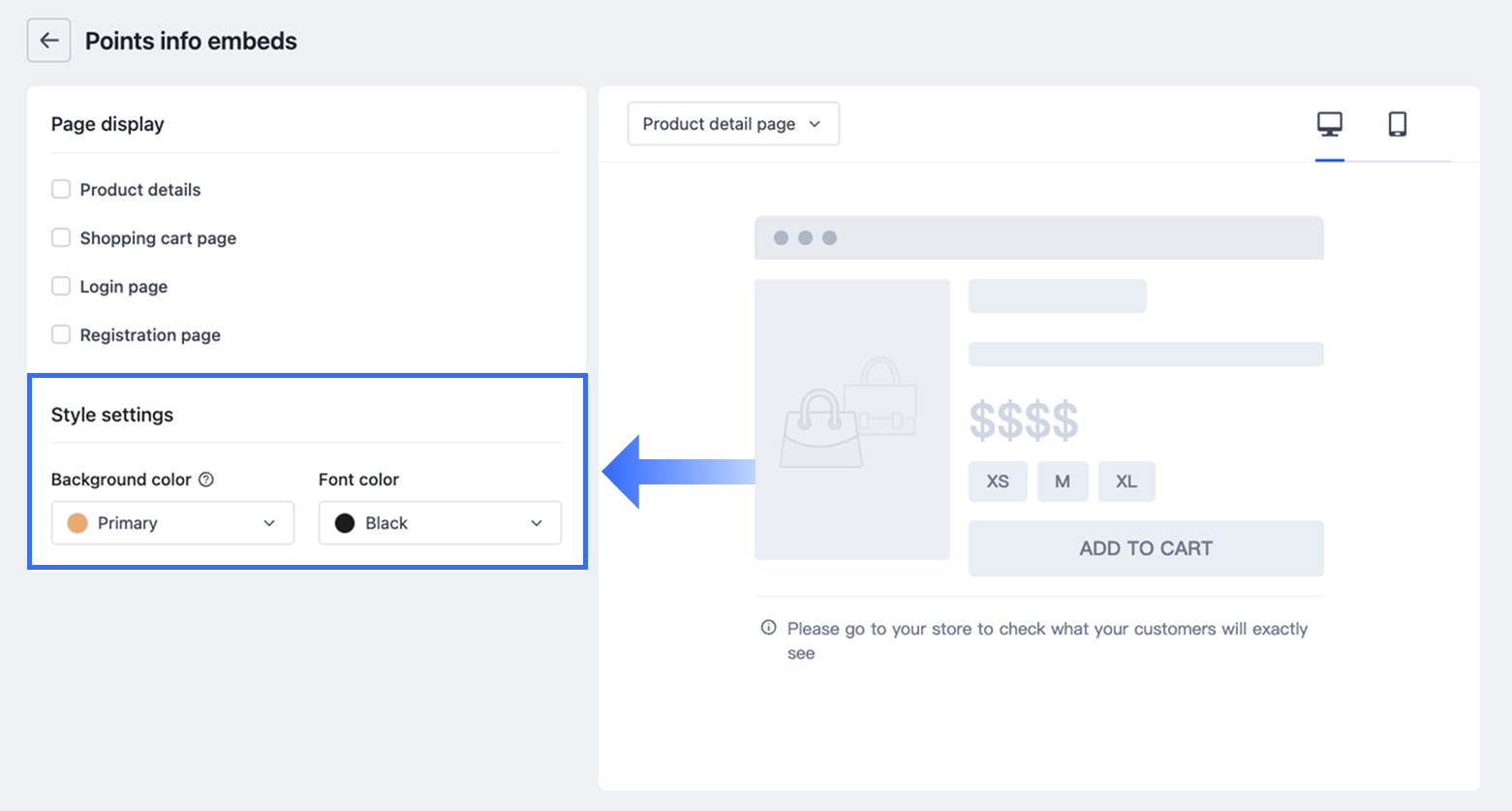
Task: Switch to desktop preview icon
Action: coord(1329,124)
